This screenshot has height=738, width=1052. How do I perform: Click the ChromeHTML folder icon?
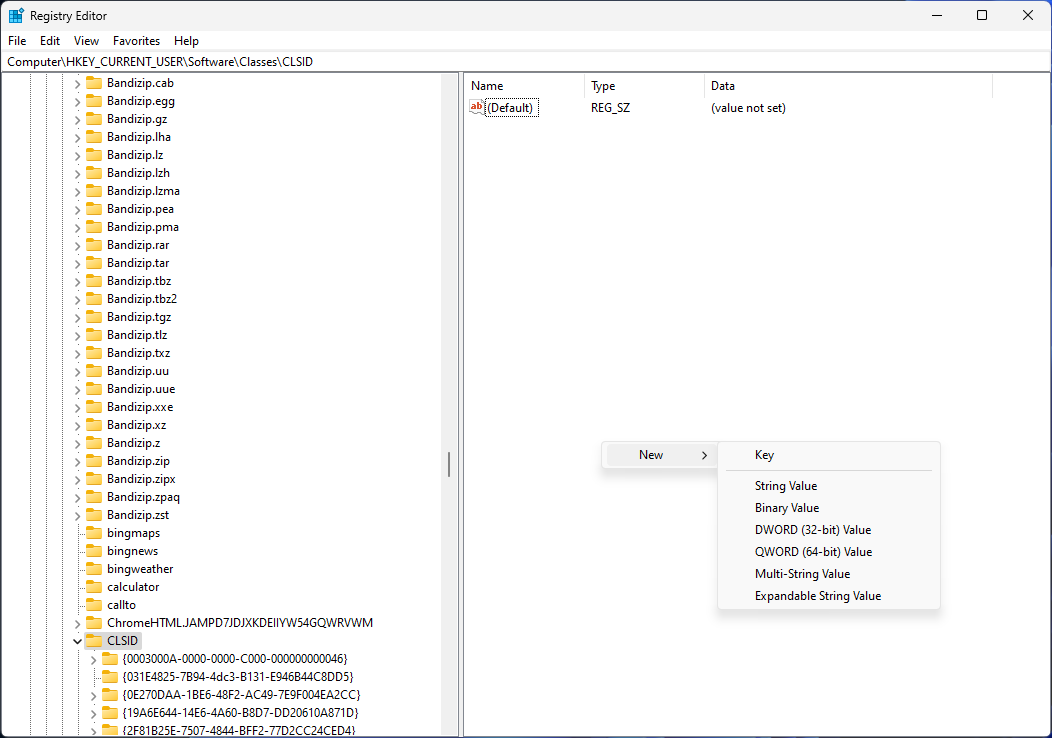[x=94, y=623]
